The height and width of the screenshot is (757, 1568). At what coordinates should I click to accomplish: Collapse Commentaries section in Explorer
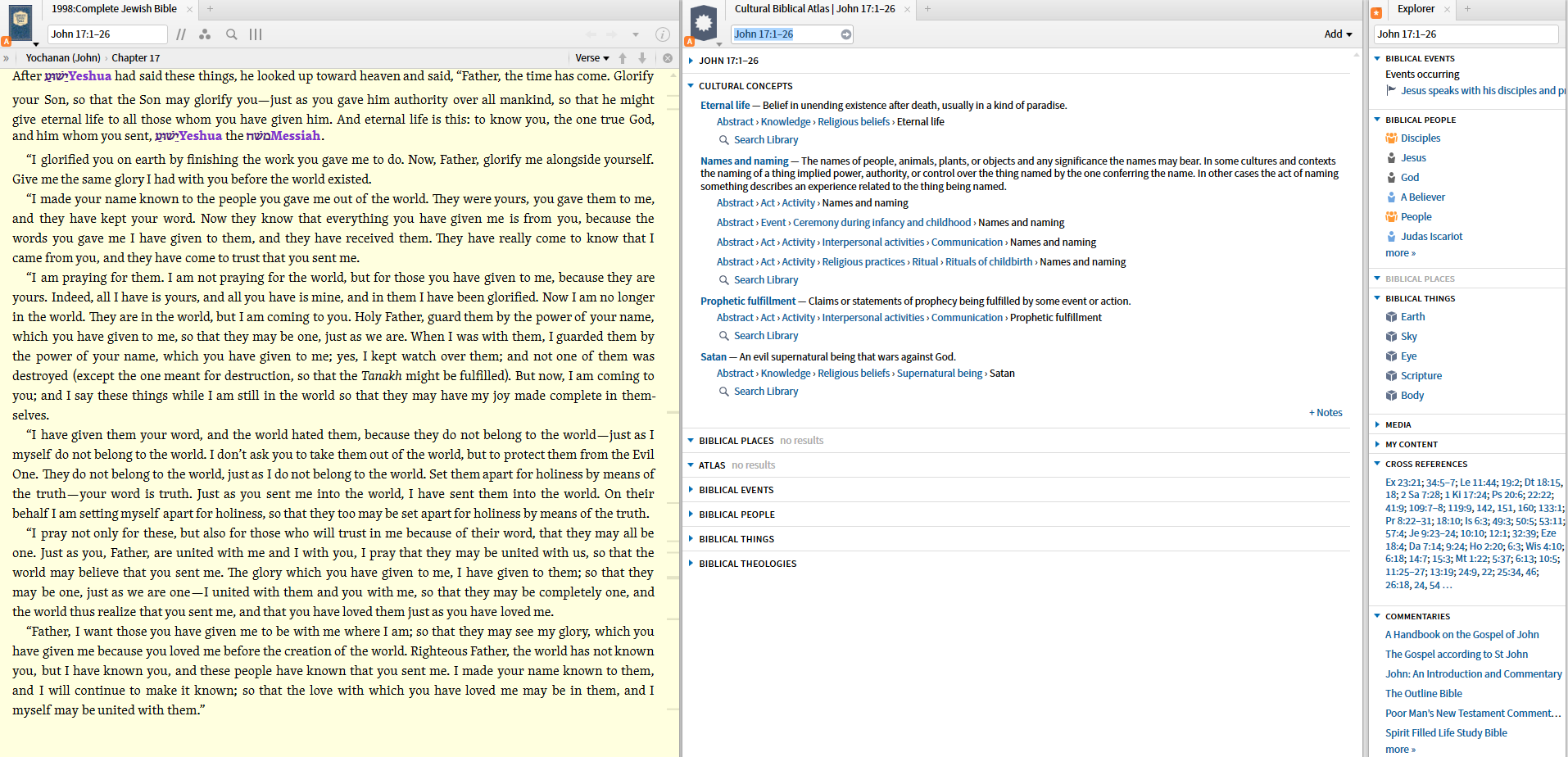(1377, 616)
